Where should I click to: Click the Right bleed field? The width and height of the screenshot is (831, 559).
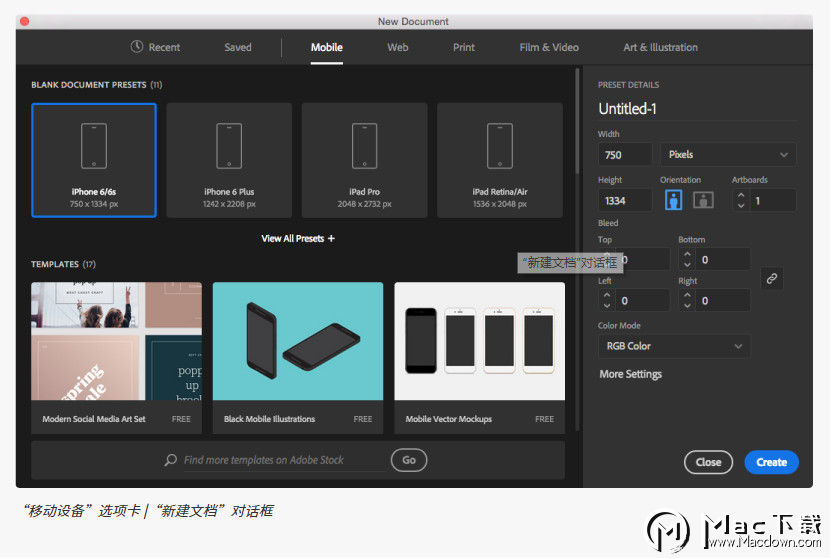click(x=723, y=301)
